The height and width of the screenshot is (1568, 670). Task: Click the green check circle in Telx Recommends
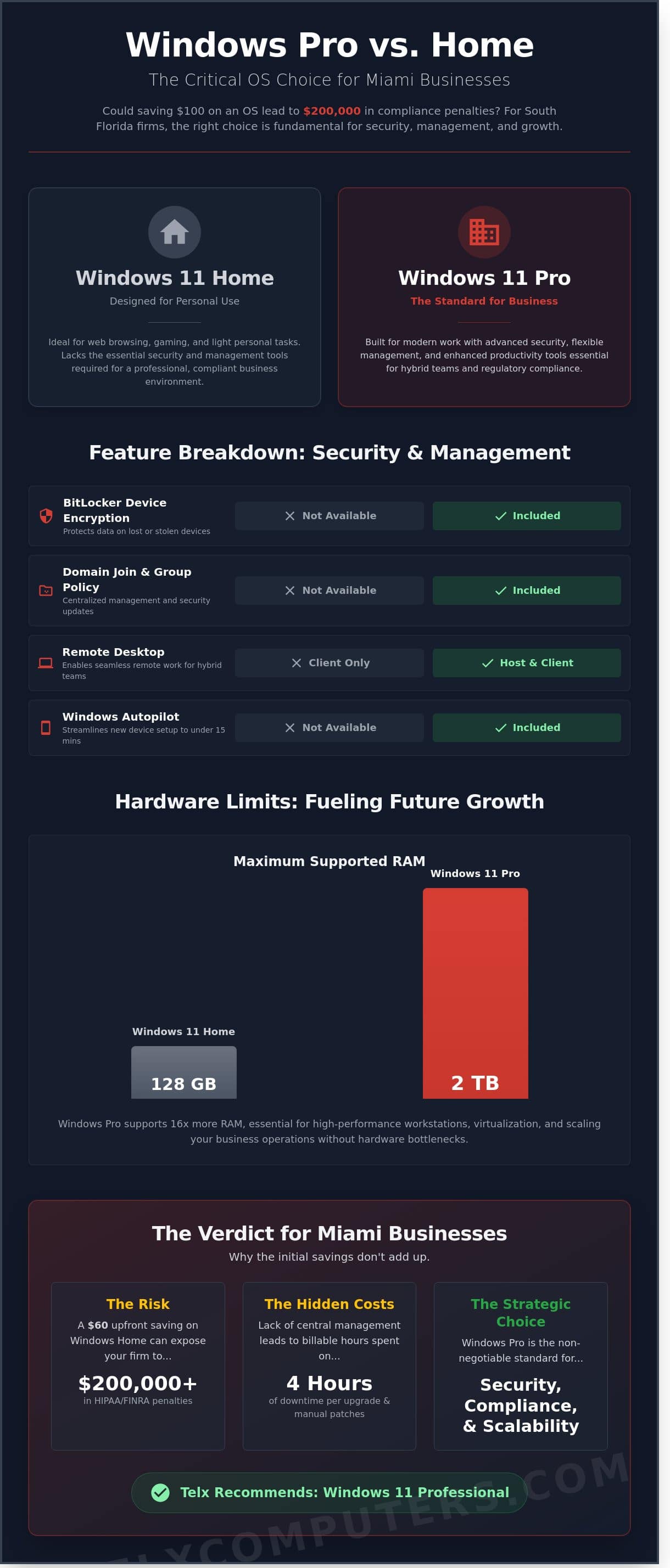click(x=160, y=1492)
